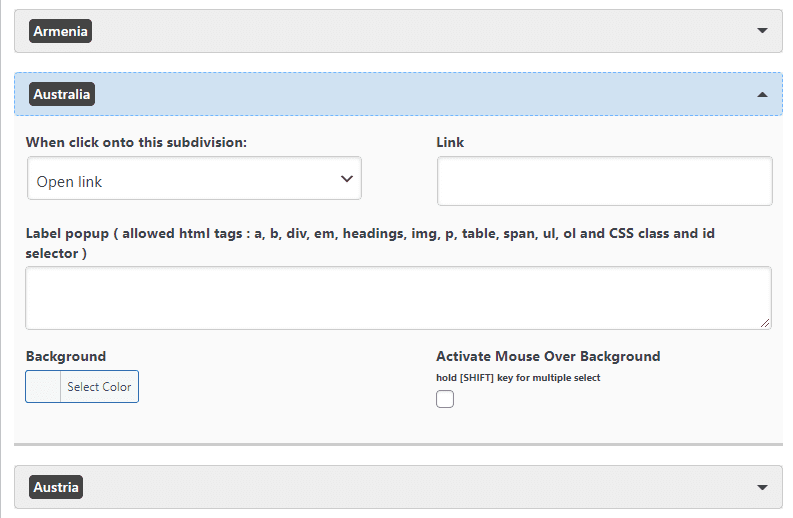The width and height of the screenshot is (793, 518).
Task: Collapse the Australia section using its arrow
Action: [x=763, y=95]
